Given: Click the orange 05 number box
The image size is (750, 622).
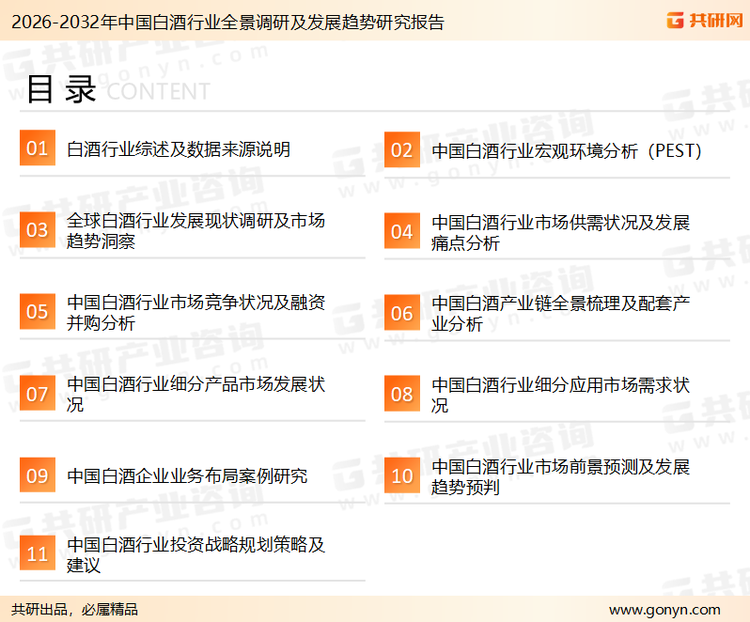Looking at the screenshot, I should click(x=37, y=311).
